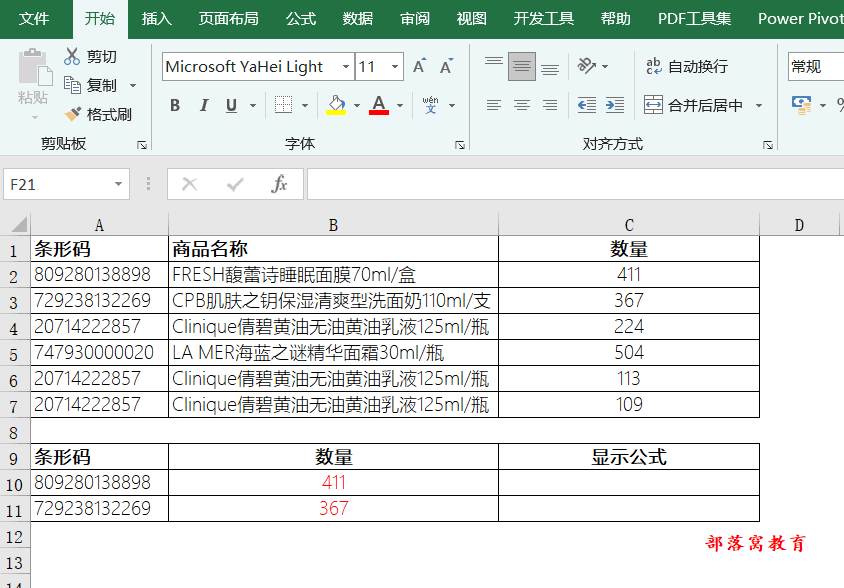Image resolution: width=844 pixels, height=588 pixels.
Task: Open the font size dropdown showing 11
Action: click(x=395, y=67)
